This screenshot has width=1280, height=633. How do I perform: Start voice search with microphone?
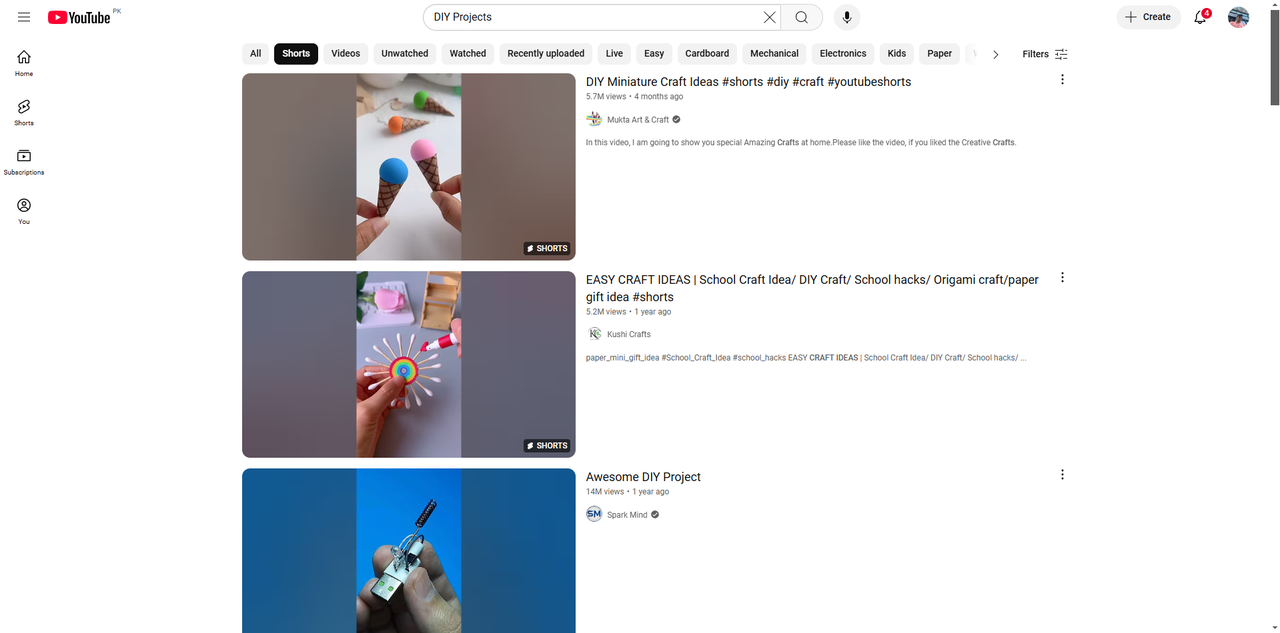(847, 17)
